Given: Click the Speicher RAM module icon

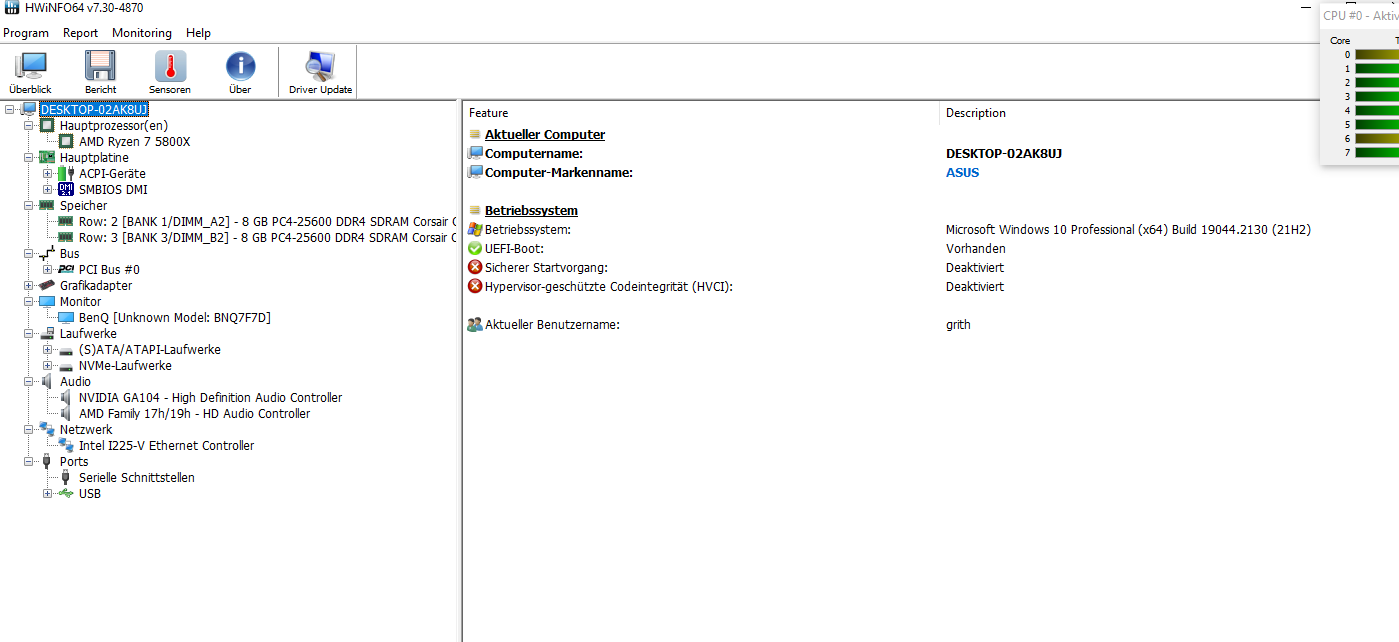Looking at the screenshot, I should tap(47, 205).
